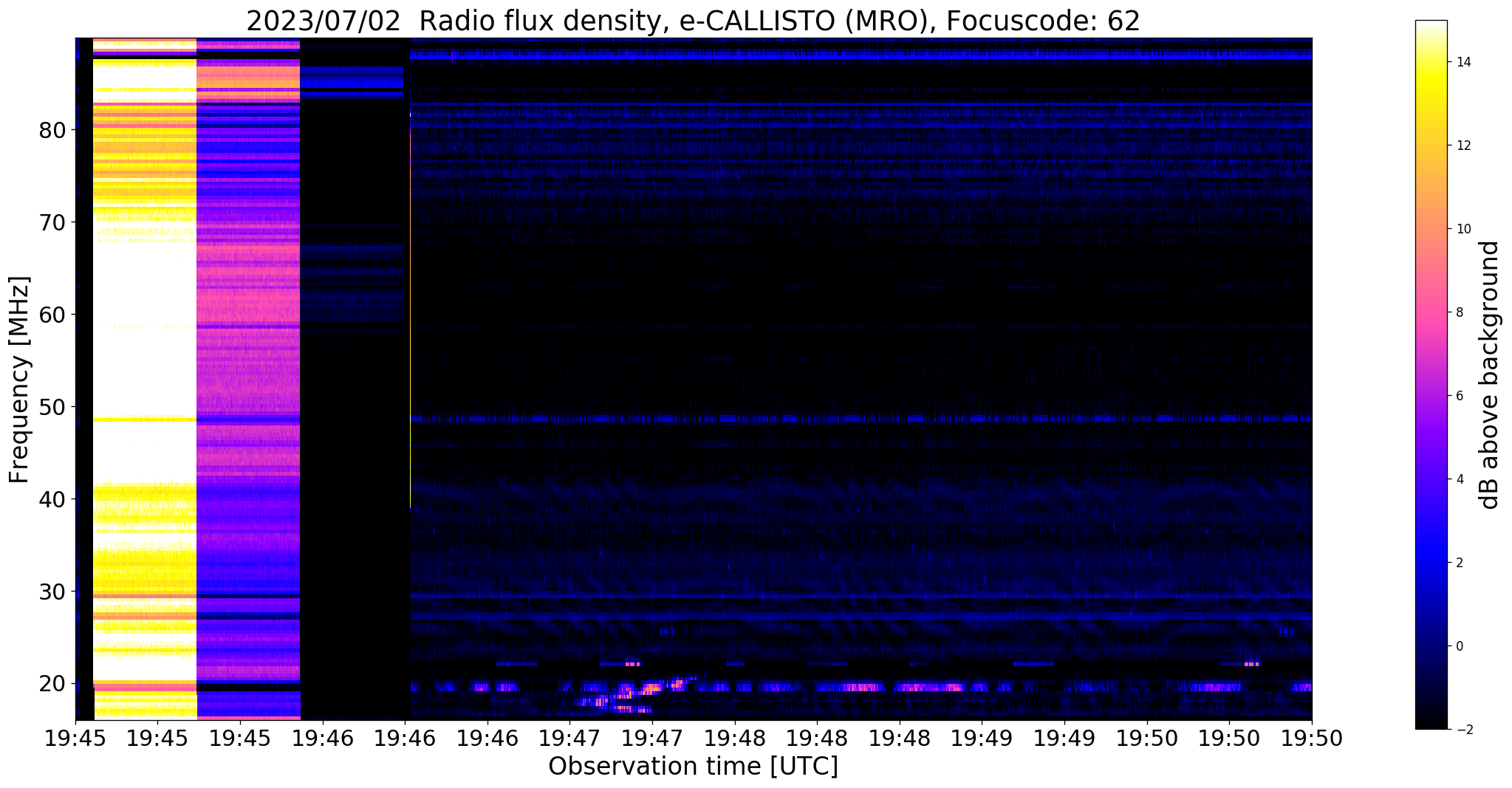This screenshot has height=788, width=1512.
Task: Click the colorbar tick label 0
Action: [1458, 646]
